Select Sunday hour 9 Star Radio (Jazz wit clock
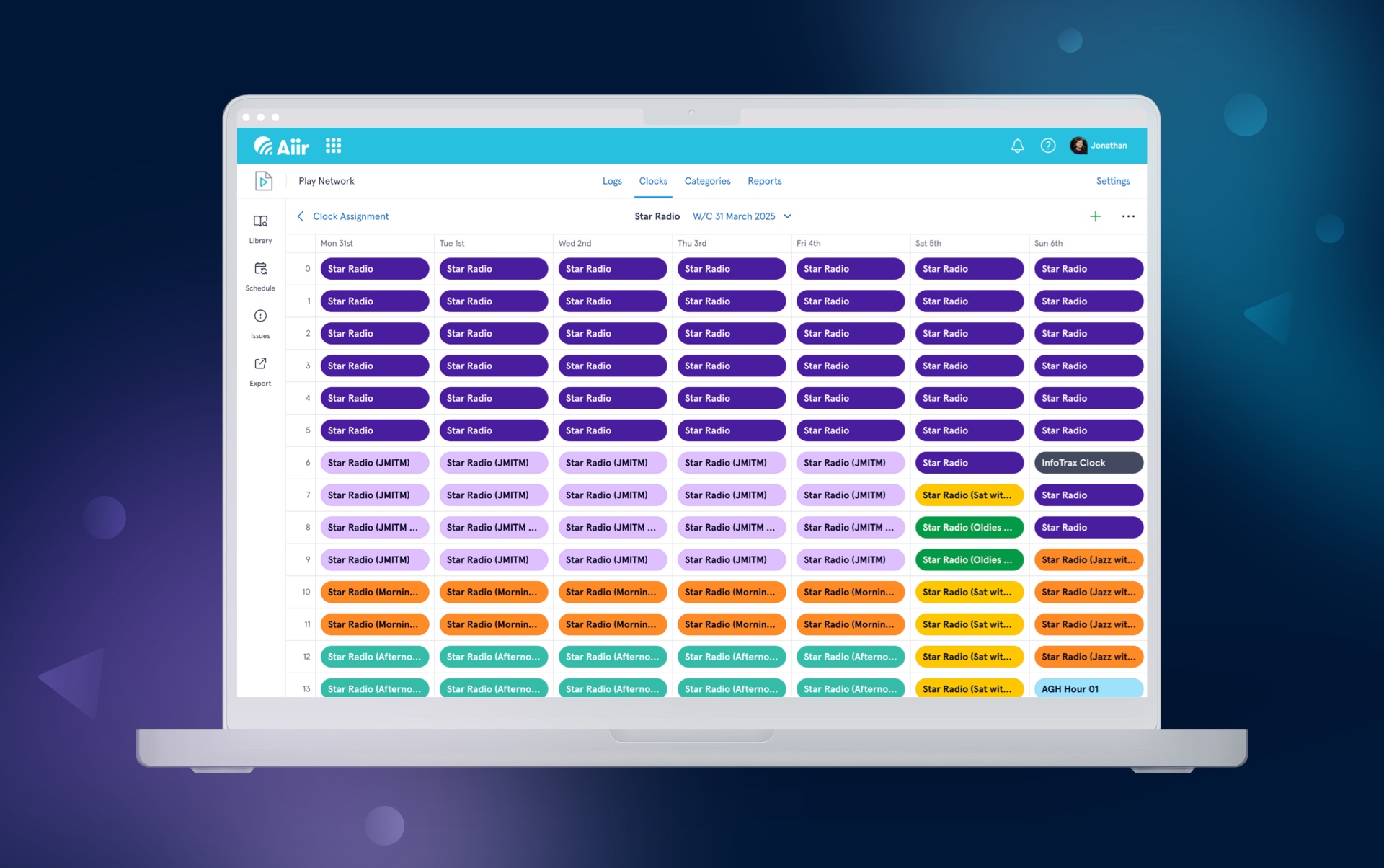Viewport: 1384px width, 868px height. click(1088, 560)
